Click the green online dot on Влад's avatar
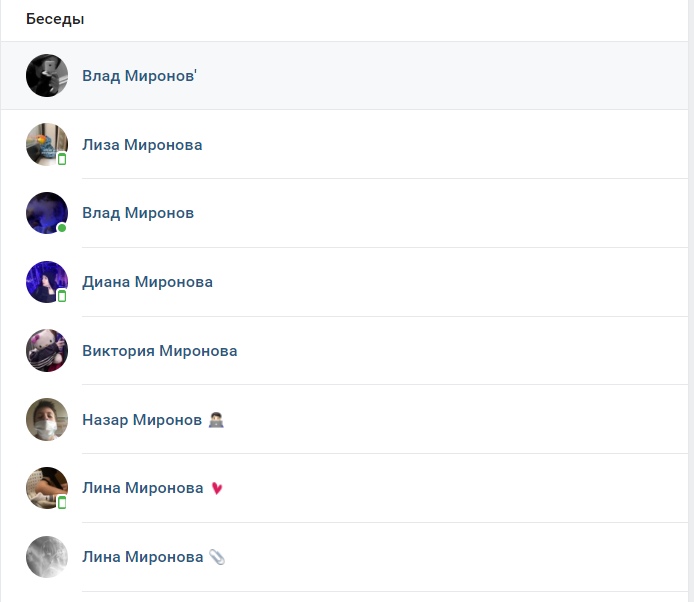 point(62,228)
